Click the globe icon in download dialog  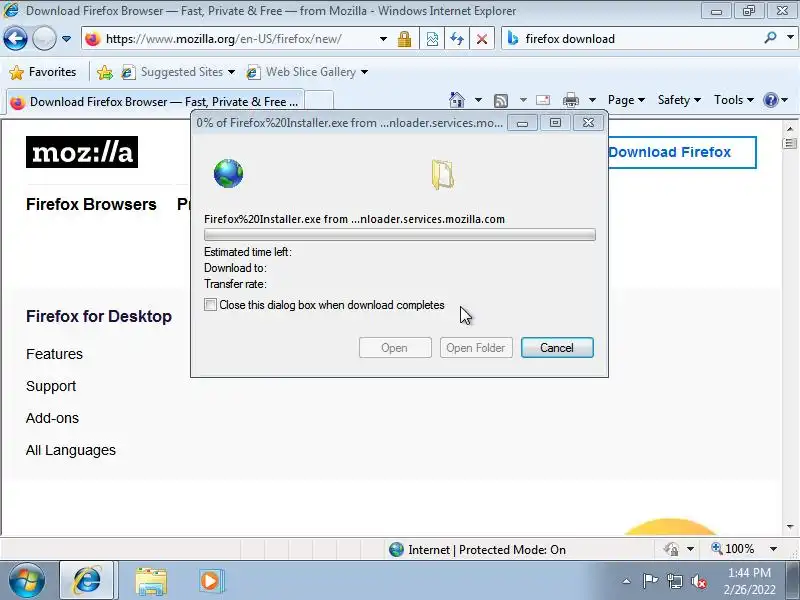pyautogui.click(x=228, y=173)
